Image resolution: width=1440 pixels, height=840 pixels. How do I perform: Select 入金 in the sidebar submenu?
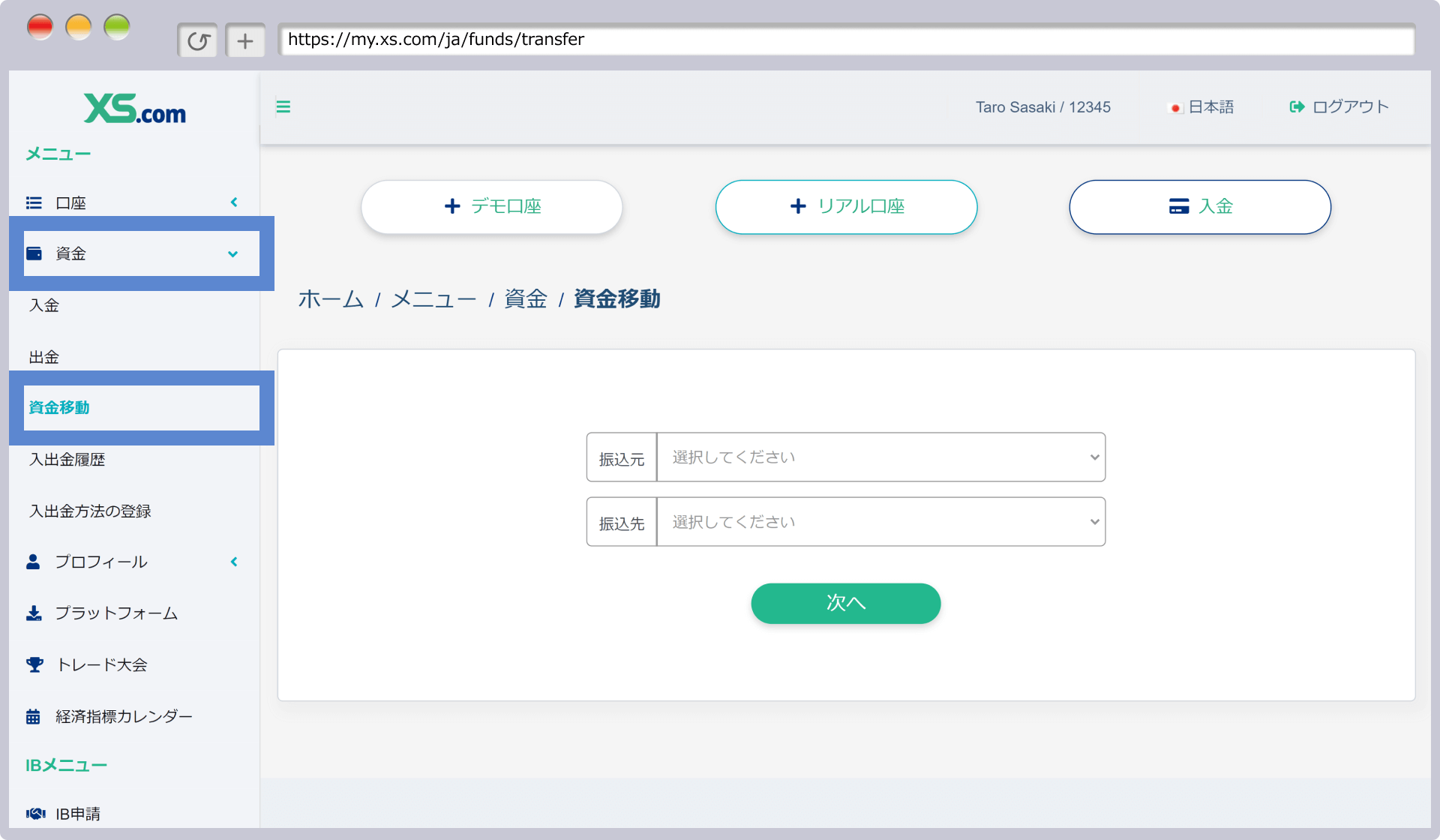[44, 305]
